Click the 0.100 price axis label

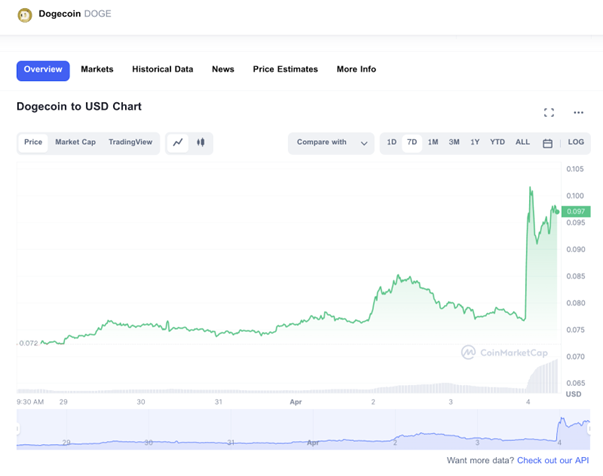click(x=575, y=196)
